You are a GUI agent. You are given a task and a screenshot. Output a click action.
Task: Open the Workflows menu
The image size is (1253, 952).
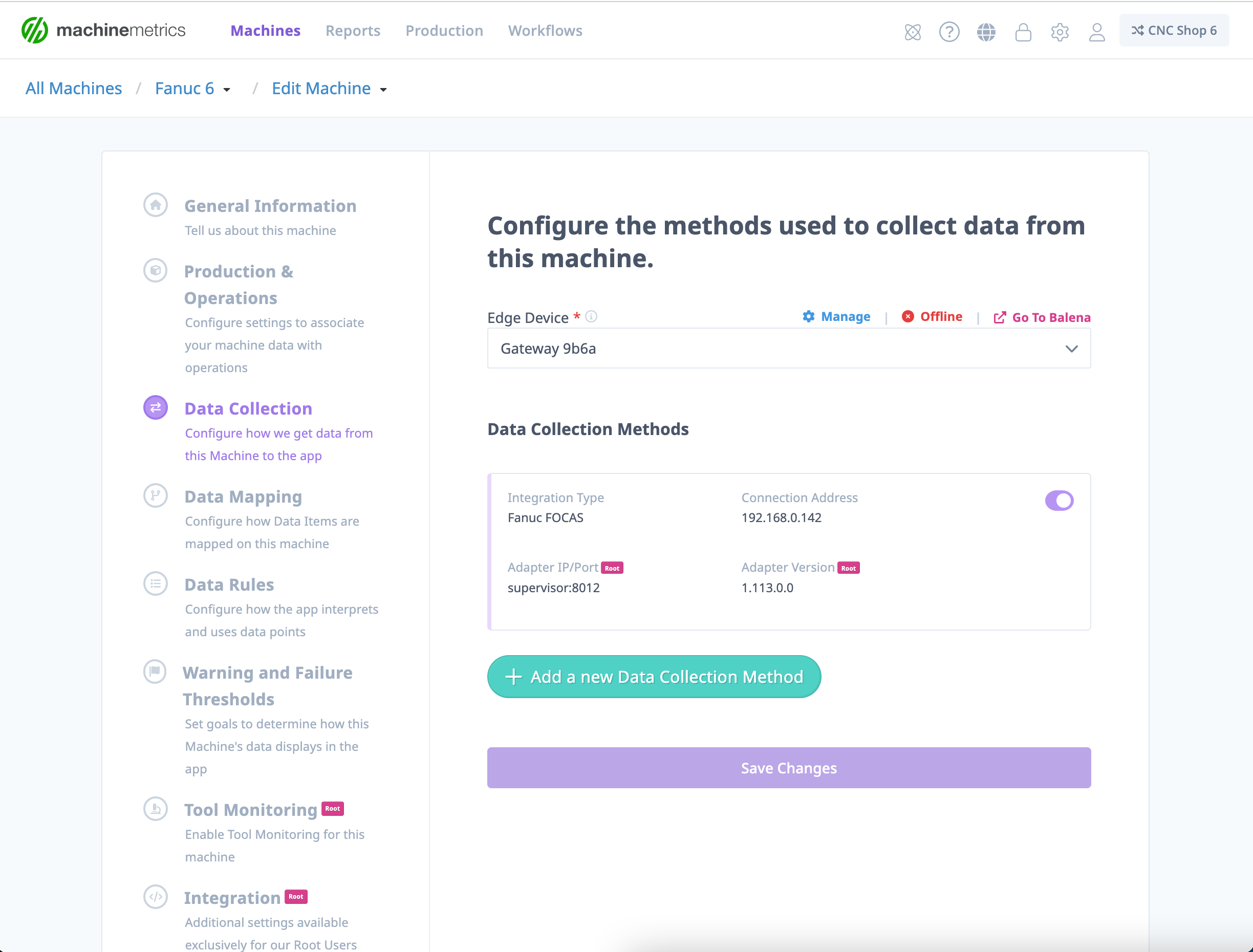[x=545, y=31]
